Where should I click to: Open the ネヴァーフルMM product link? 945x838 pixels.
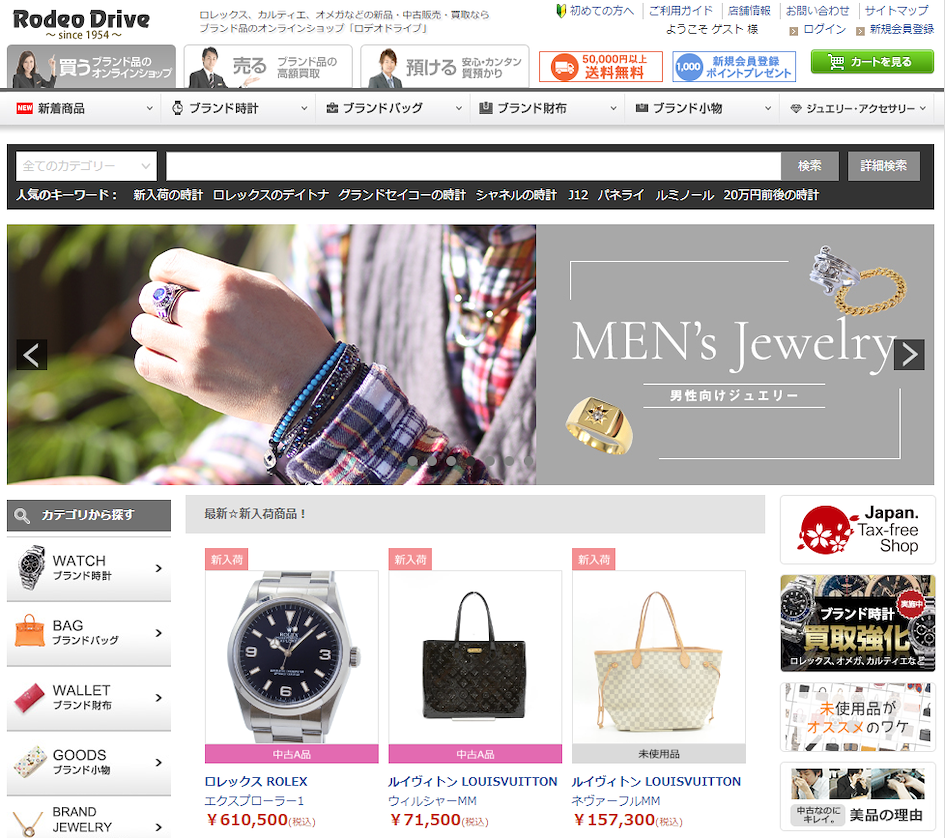[616, 801]
